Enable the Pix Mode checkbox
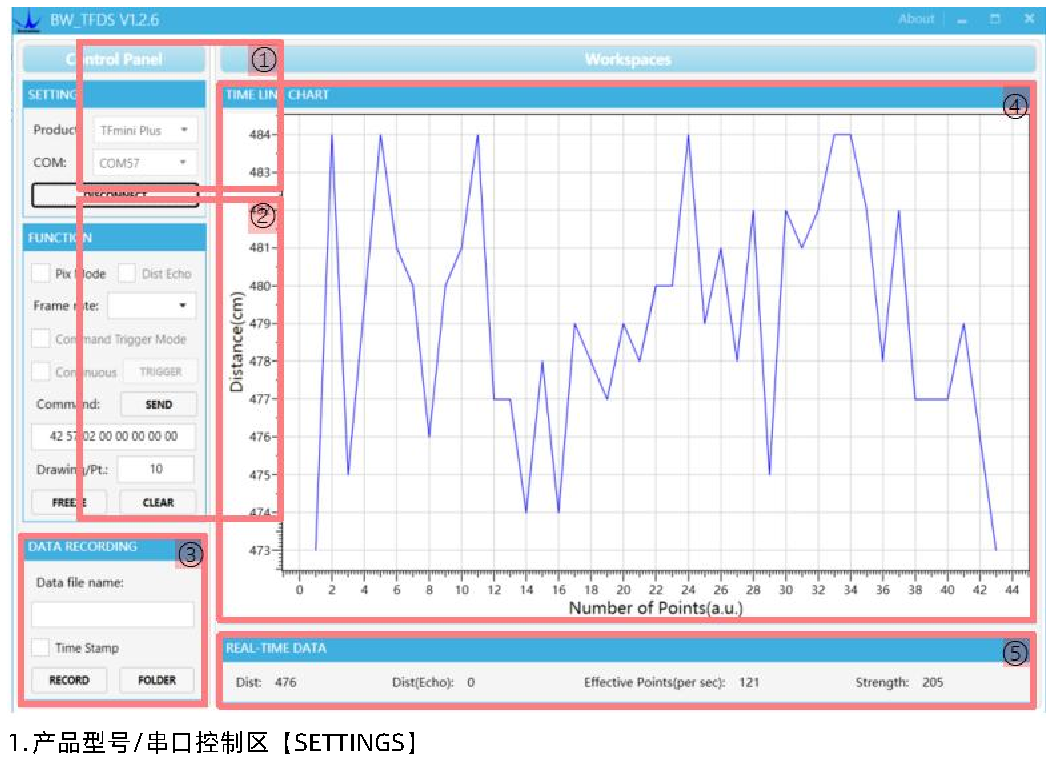 (x=40, y=273)
